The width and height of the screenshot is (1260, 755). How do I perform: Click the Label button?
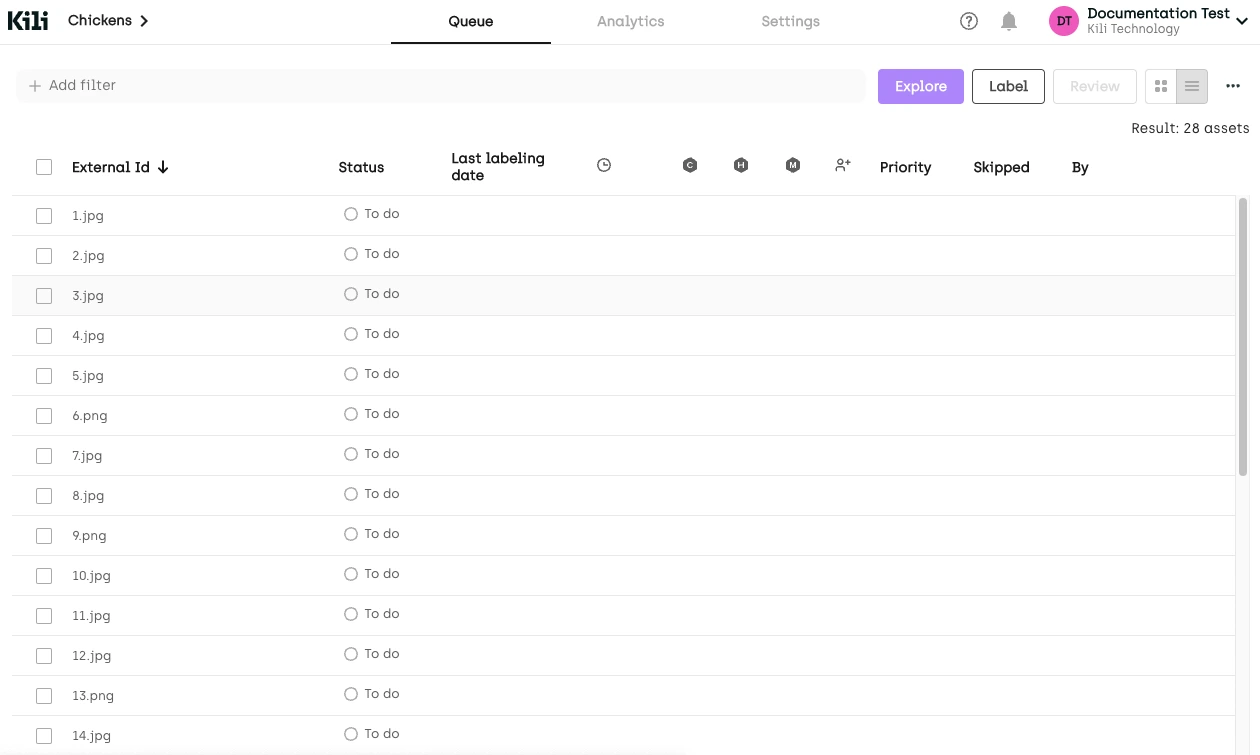pos(1008,87)
